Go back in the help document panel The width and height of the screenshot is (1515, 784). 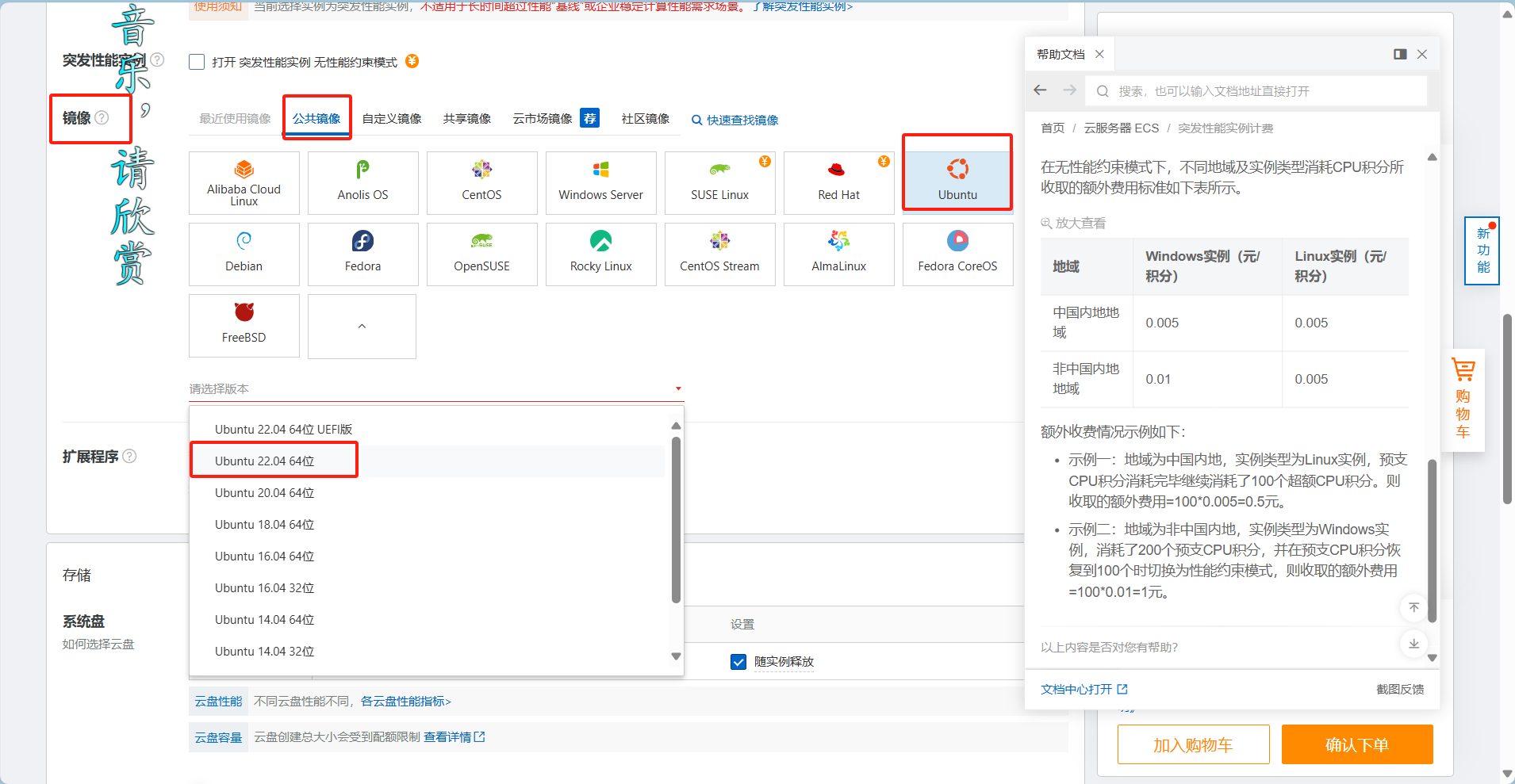pos(1041,90)
